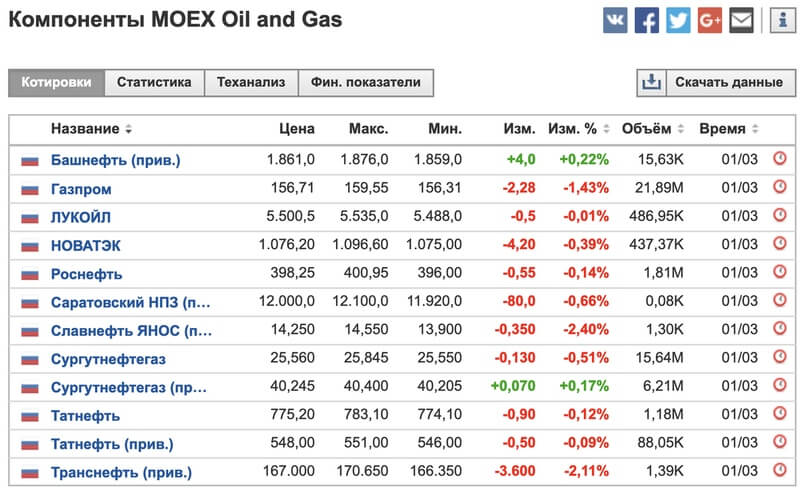This screenshot has width=807, height=496.
Task: Open the НОВАТЭК quote page
Action: [x=87, y=246]
